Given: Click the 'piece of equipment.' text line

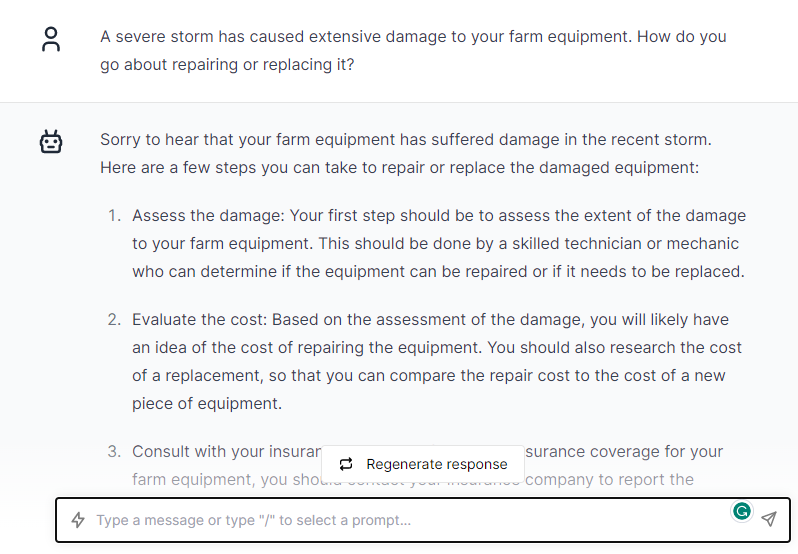Looking at the screenshot, I should pyautogui.click(x=207, y=403).
